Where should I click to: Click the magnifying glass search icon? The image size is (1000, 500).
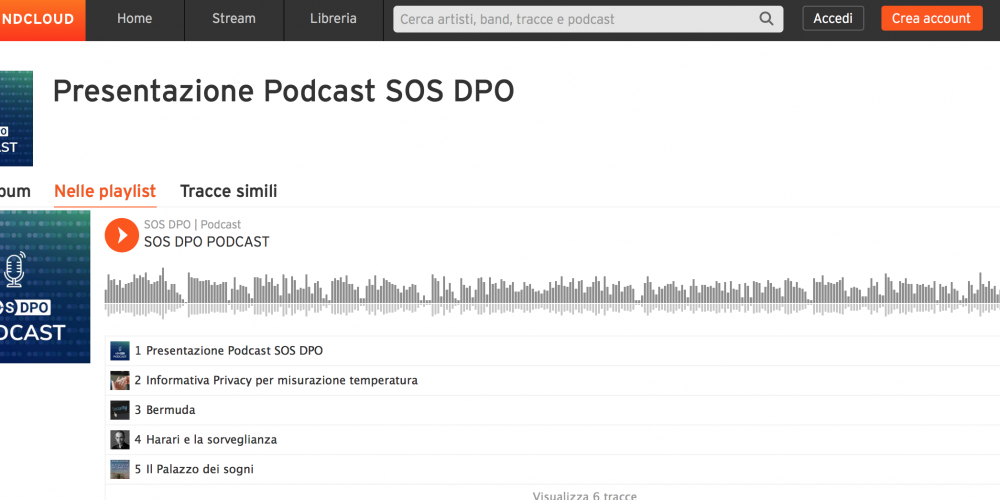pyautogui.click(x=767, y=19)
